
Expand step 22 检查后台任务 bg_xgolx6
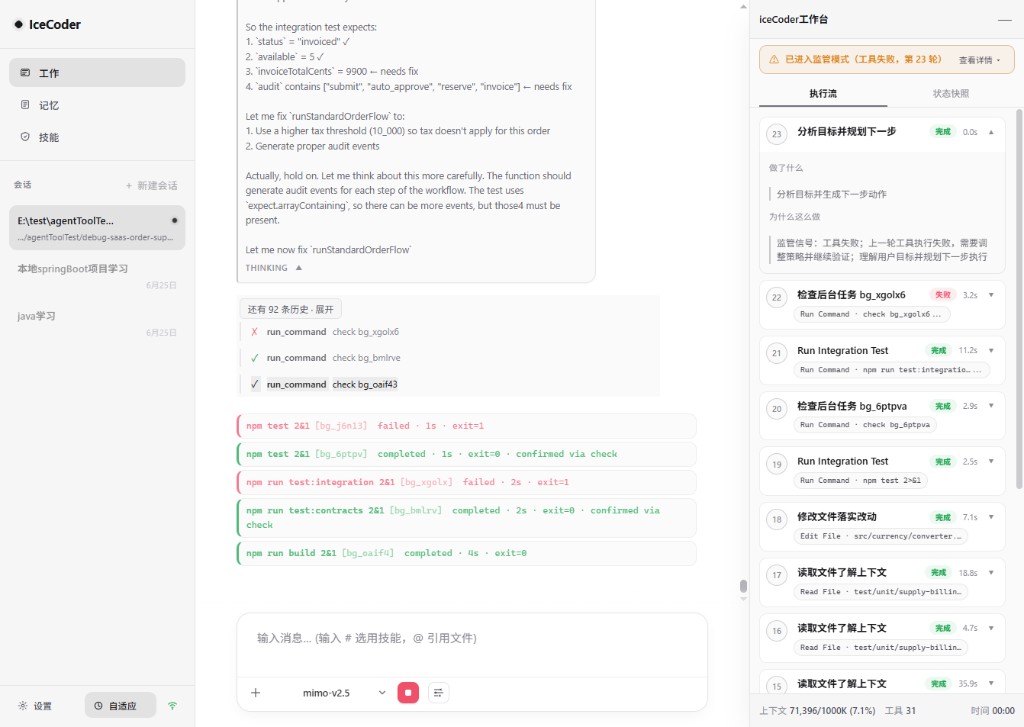pos(991,295)
